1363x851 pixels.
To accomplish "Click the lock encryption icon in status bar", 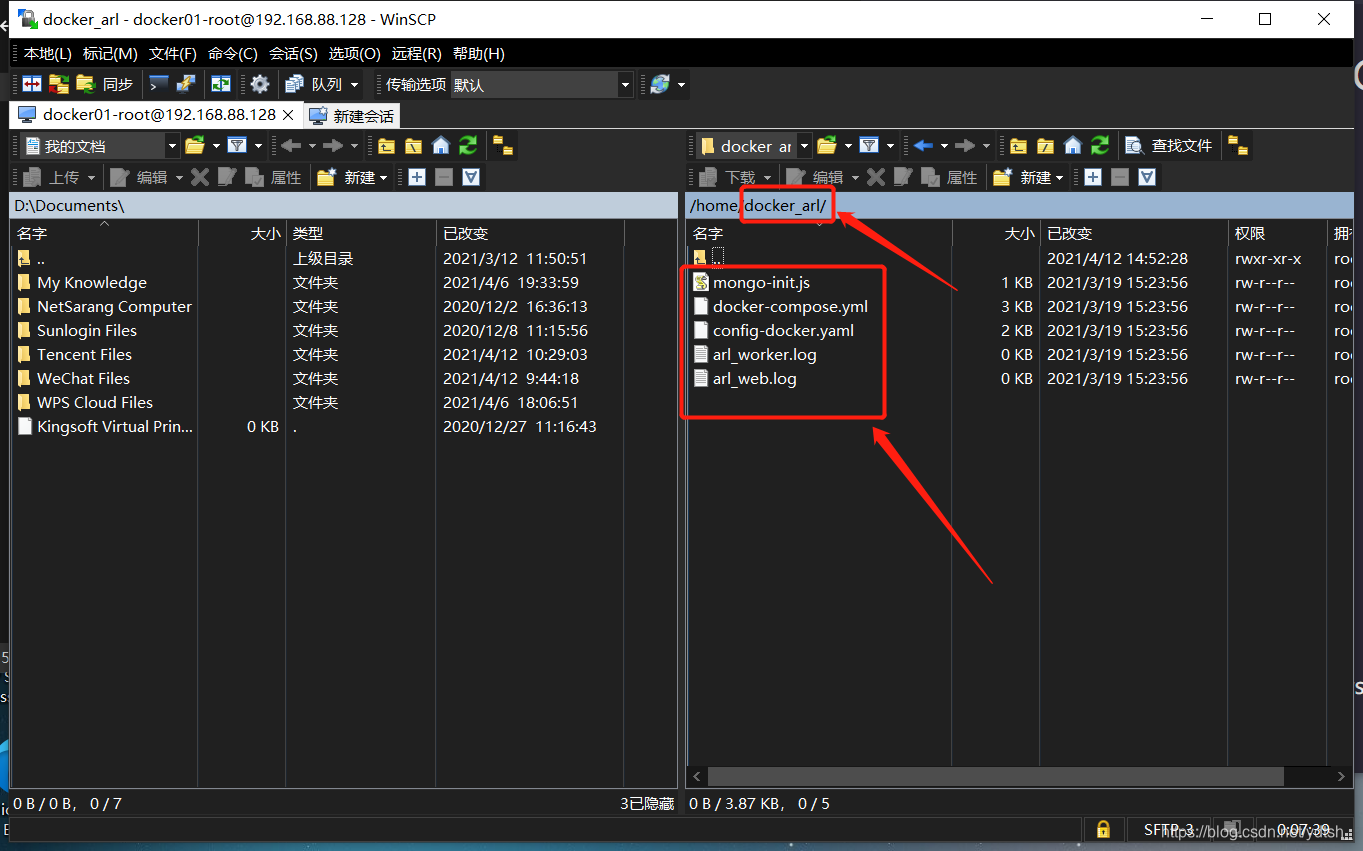I will (1103, 830).
